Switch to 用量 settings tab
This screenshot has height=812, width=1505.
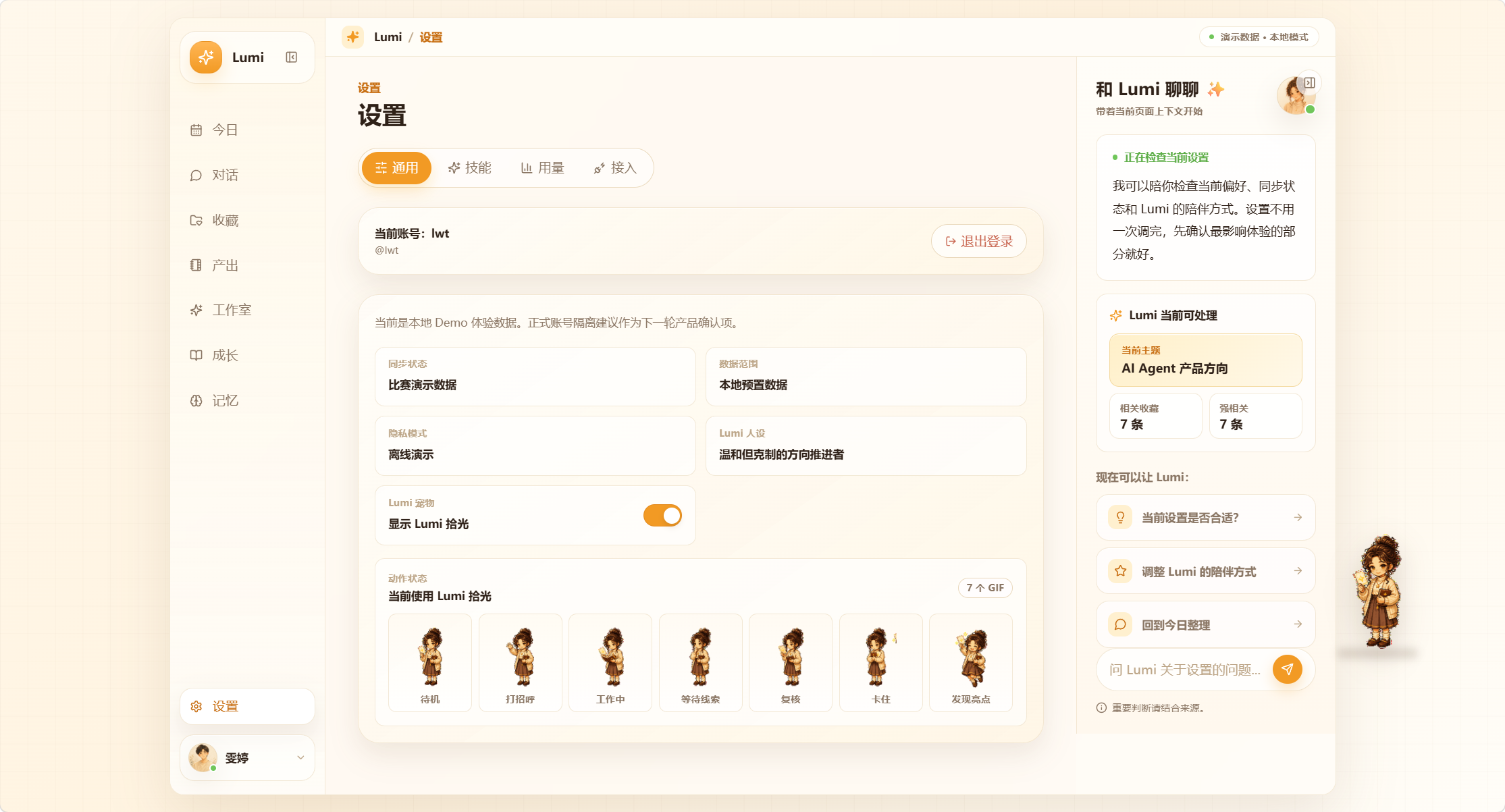pos(543,168)
